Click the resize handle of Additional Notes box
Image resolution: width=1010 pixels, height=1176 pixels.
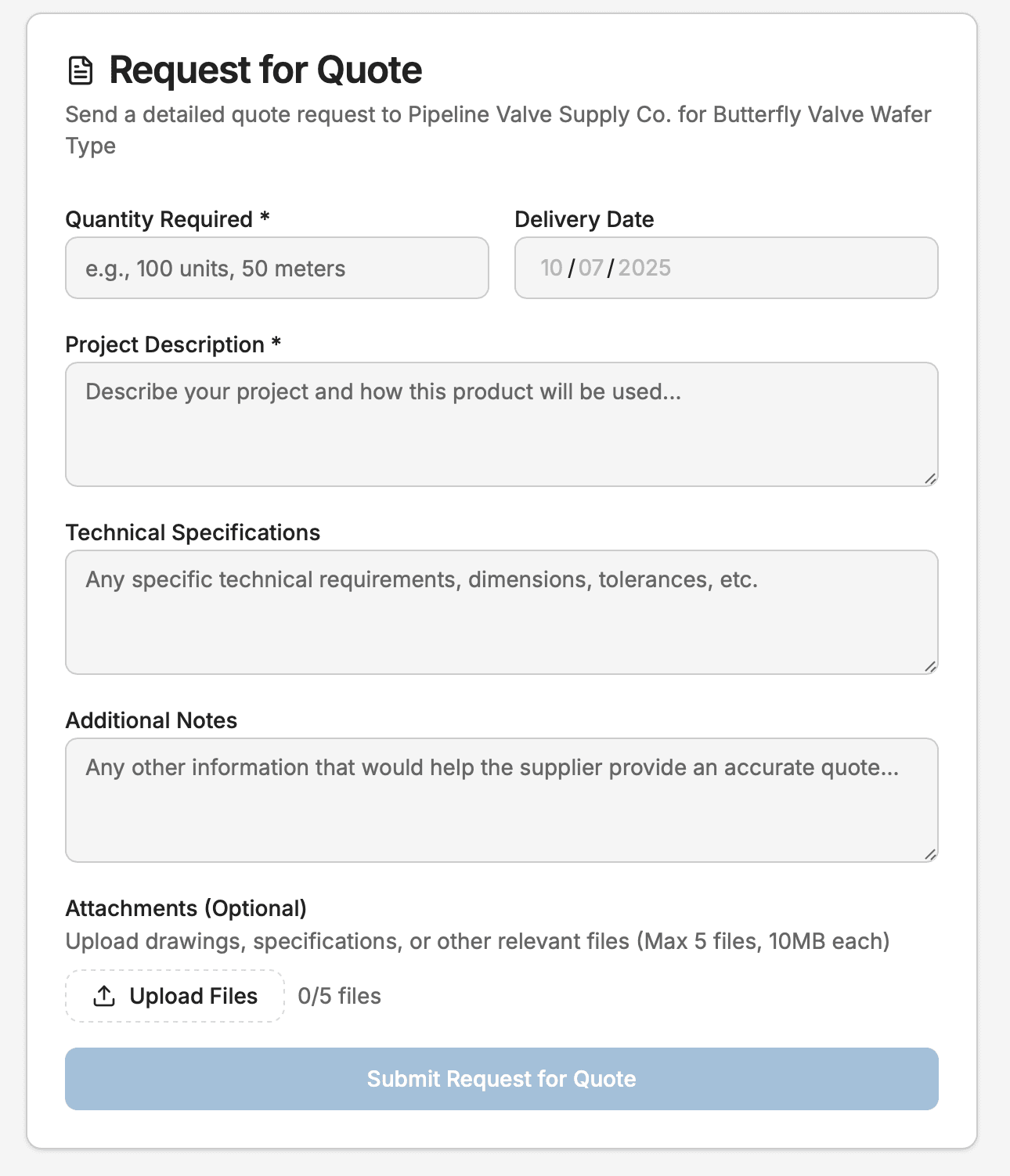point(930,854)
